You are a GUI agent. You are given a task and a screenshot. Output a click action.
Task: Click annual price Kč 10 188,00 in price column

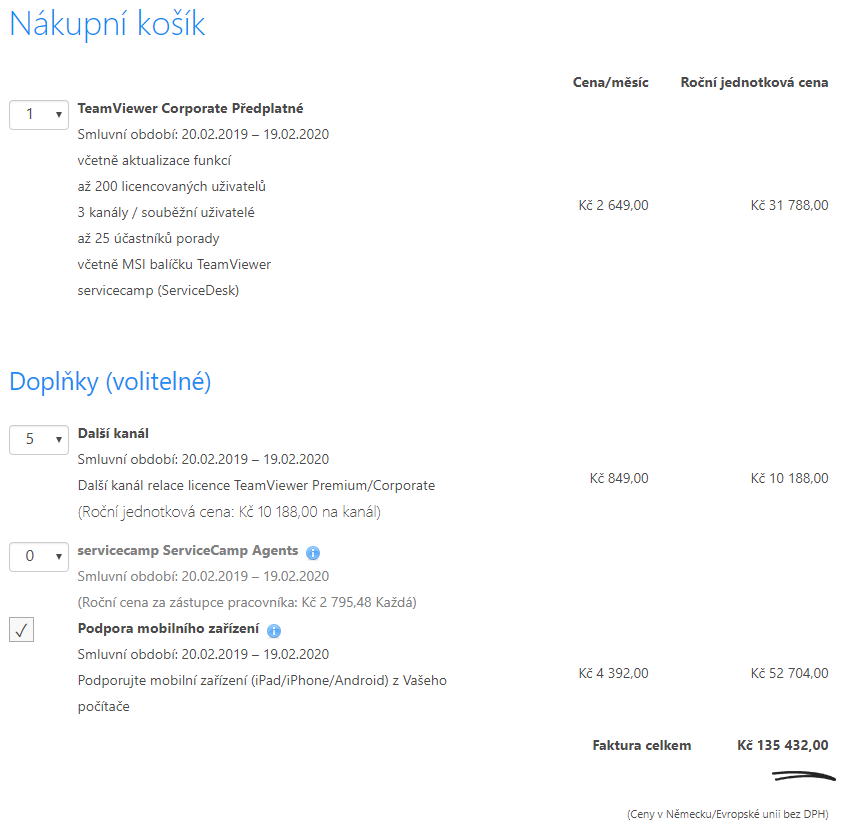point(789,478)
